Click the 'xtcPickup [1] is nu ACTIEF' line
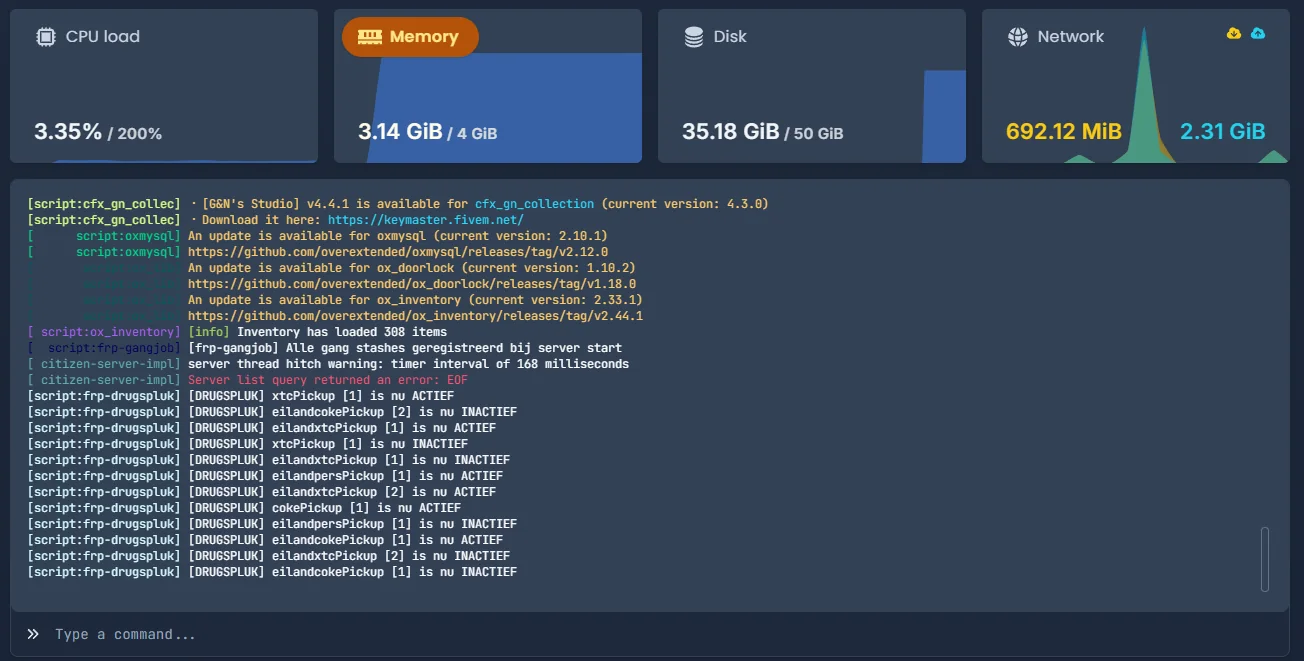The image size is (1304, 661). tap(321, 396)
